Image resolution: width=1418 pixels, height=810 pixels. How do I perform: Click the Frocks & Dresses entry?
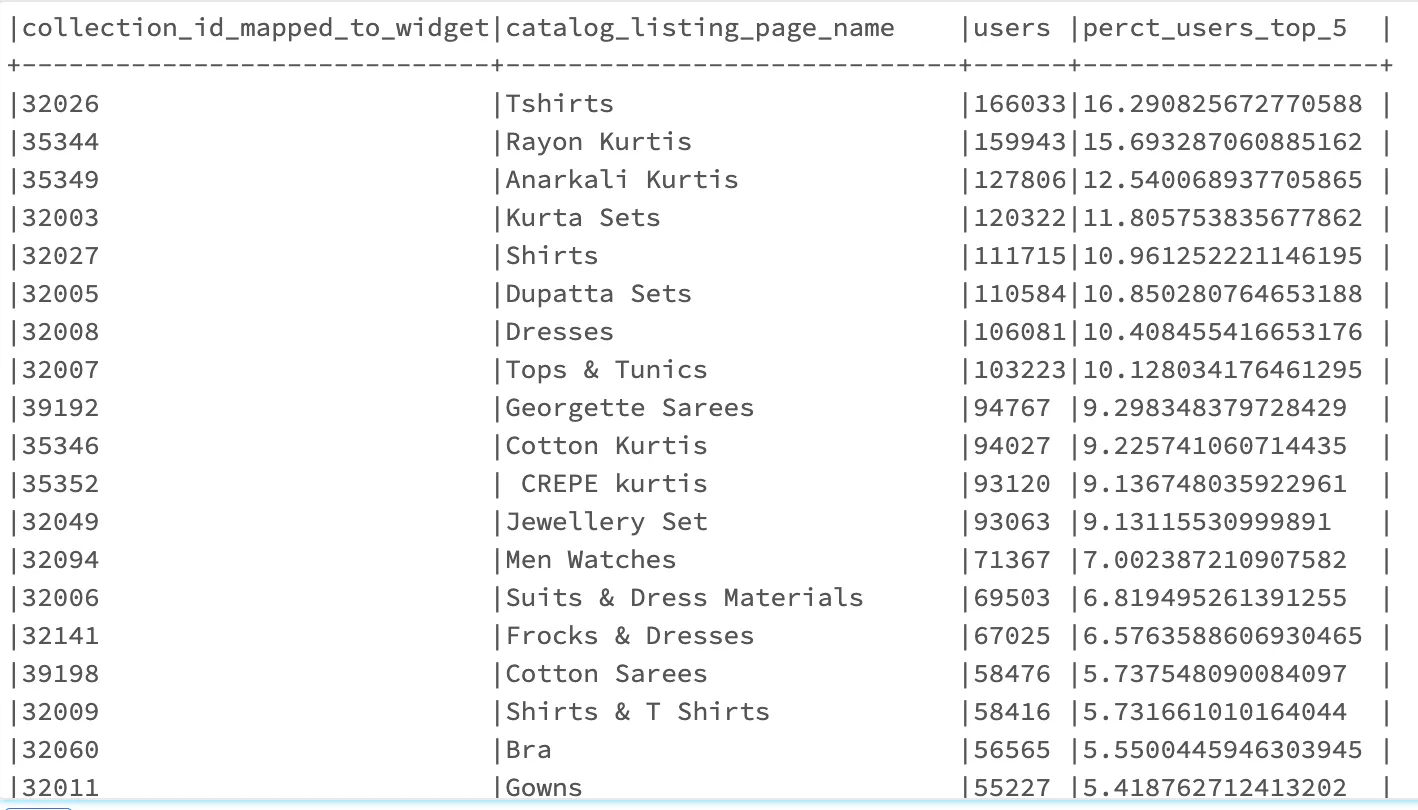pos(629,636)
